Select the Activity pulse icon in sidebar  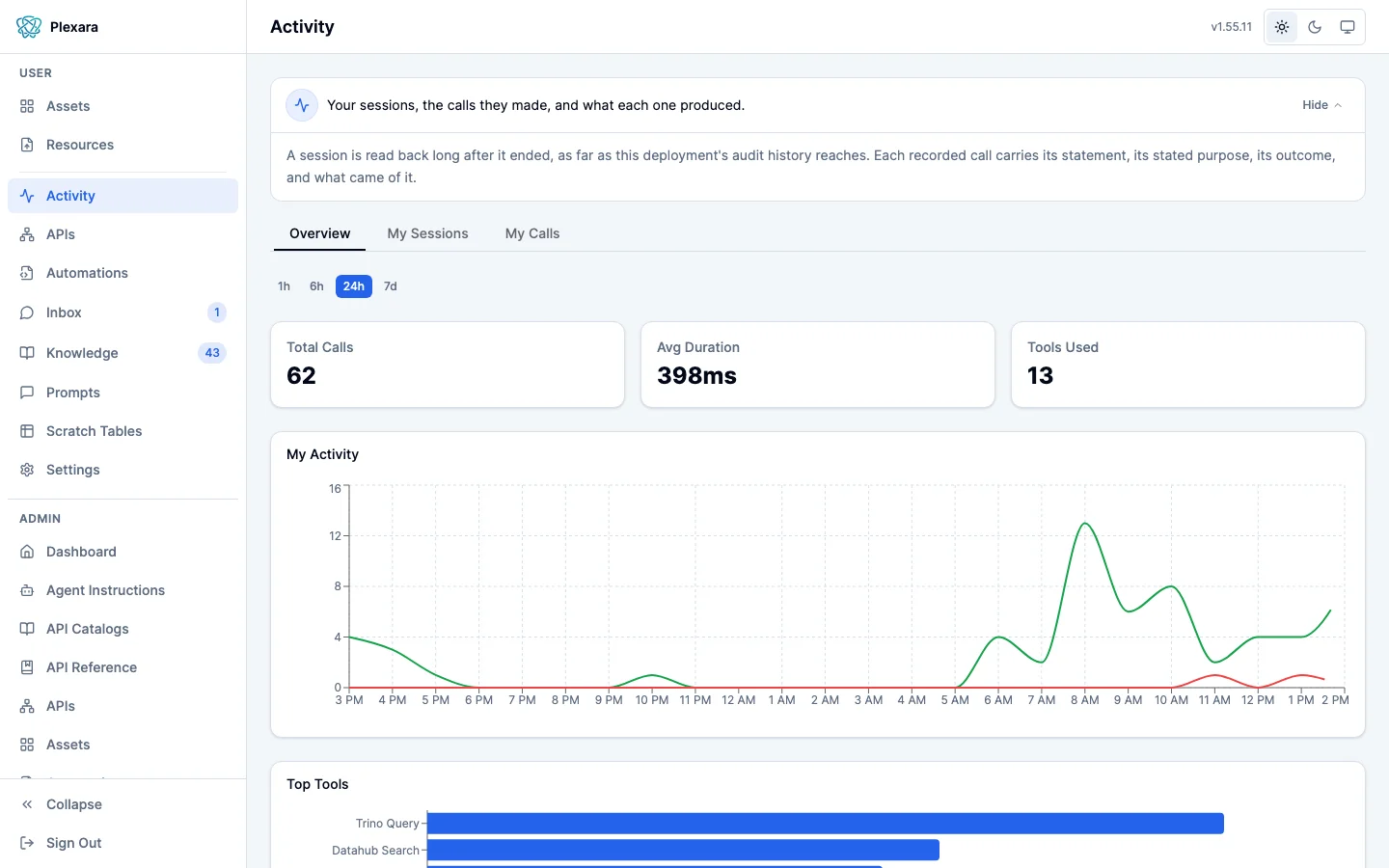27,196
